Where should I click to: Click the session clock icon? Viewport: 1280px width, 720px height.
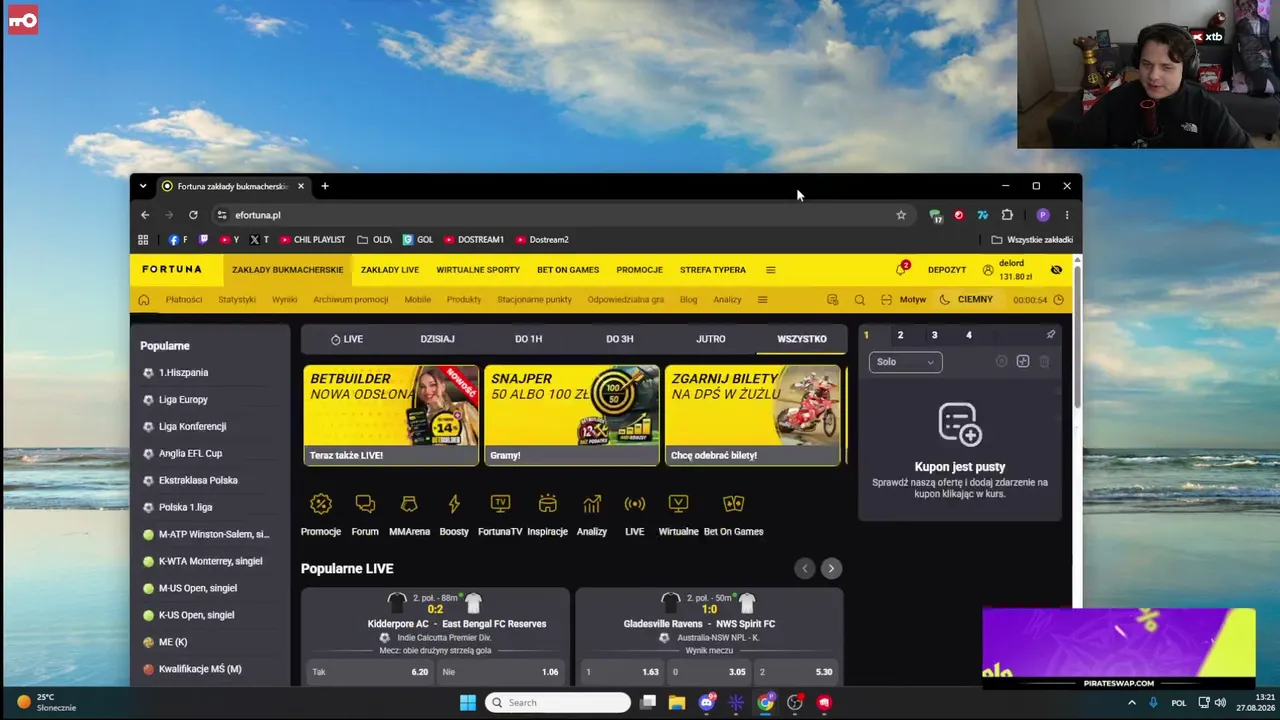coord(1058,300)
